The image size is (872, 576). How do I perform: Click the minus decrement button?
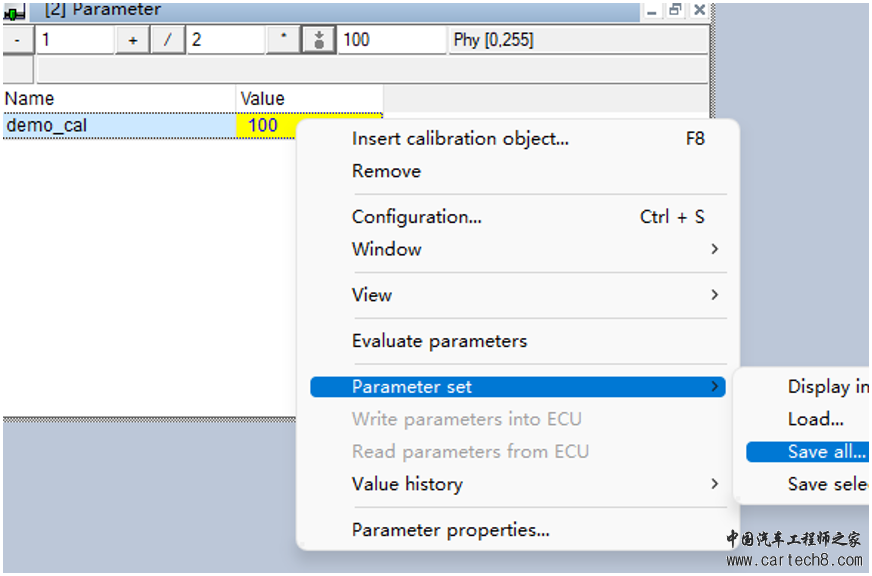(x=18, y=40)
